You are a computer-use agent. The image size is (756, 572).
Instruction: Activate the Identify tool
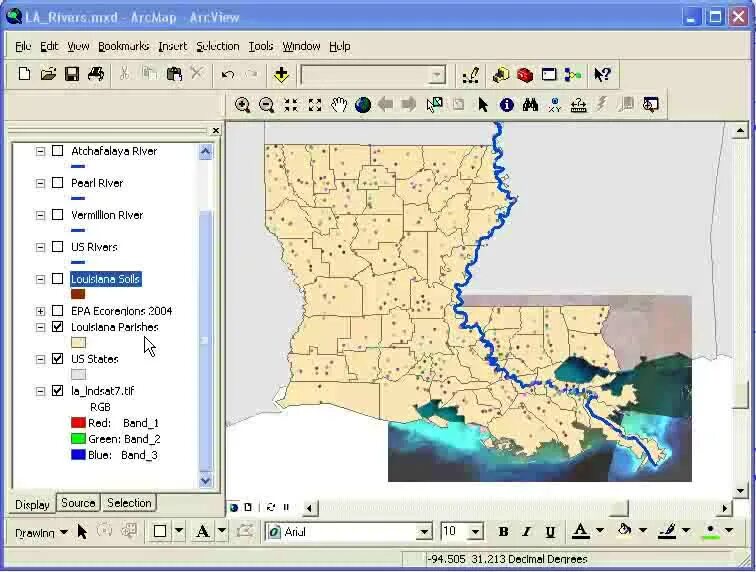tap(506, 105)
